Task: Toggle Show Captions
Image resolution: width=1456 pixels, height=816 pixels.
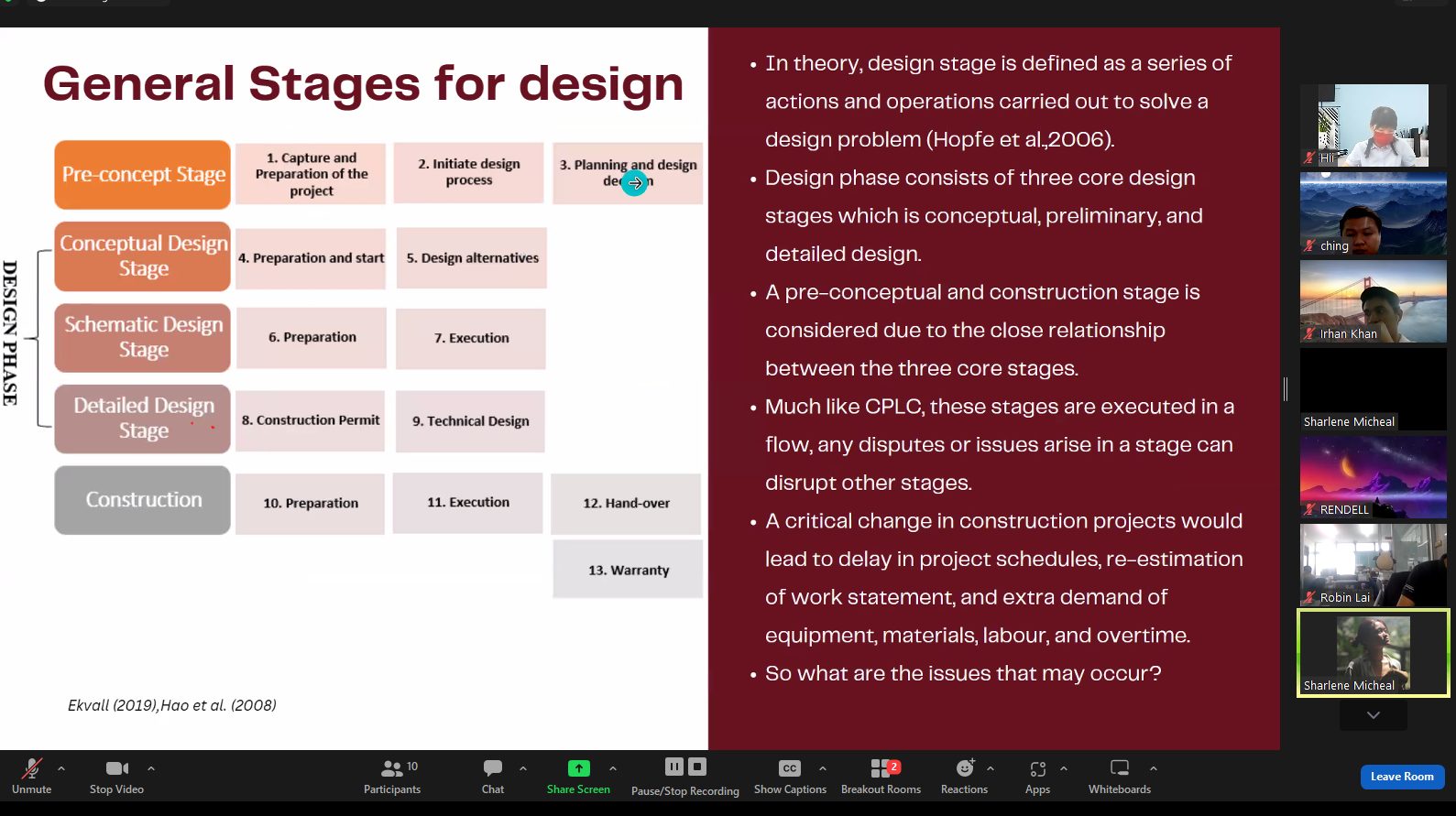Action: (790, 776)
